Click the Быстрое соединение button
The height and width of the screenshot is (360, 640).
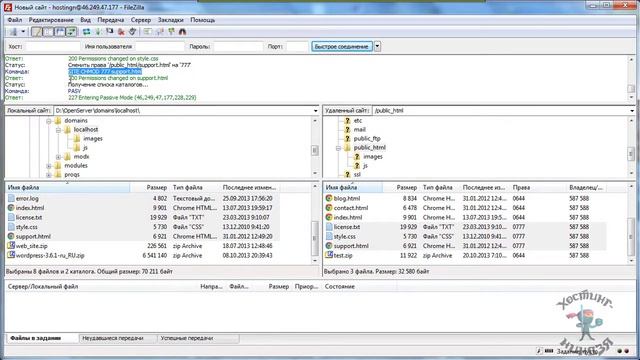point(342,47)
